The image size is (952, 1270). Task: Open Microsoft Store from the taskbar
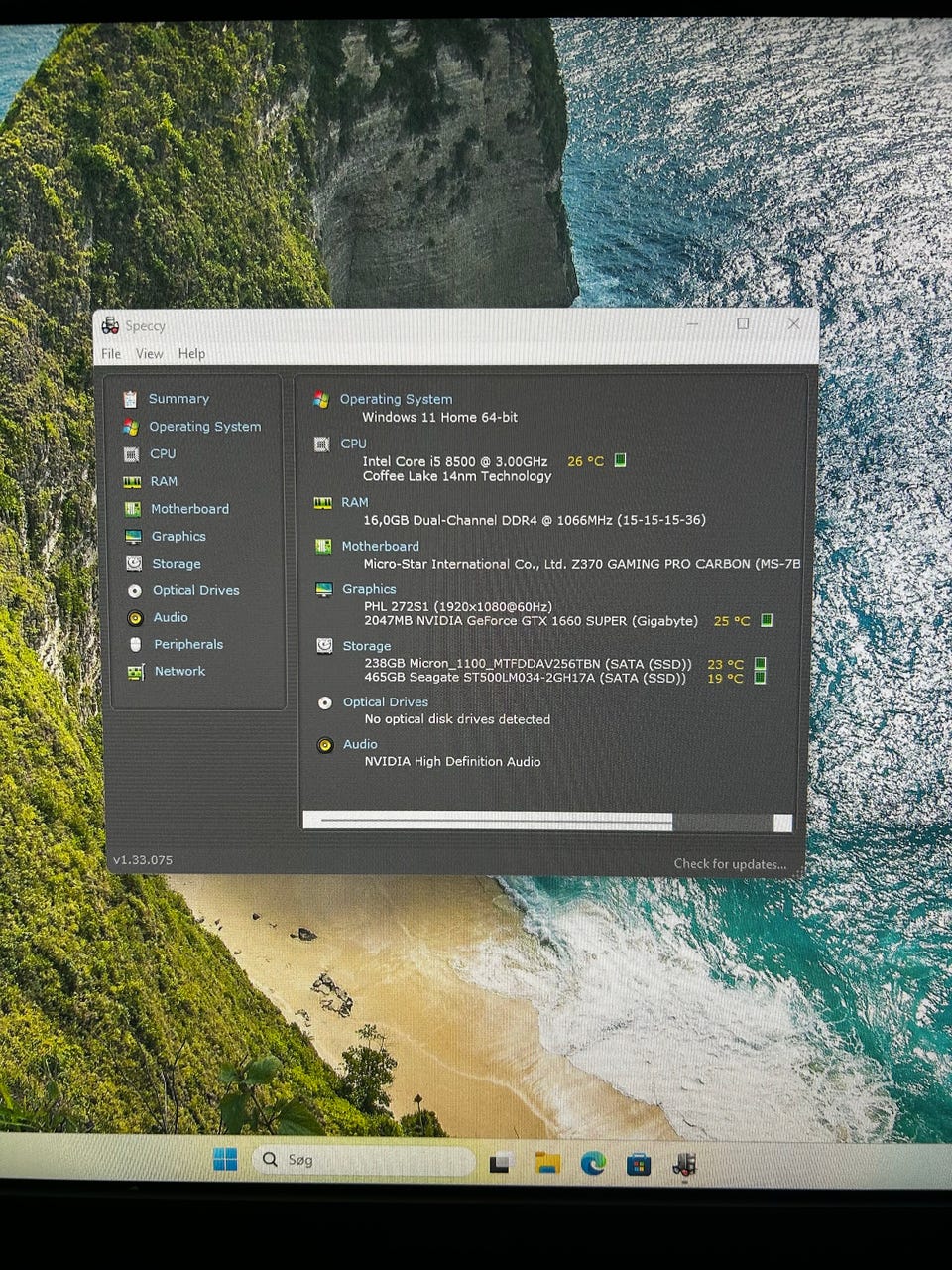tap(639, 1164)
